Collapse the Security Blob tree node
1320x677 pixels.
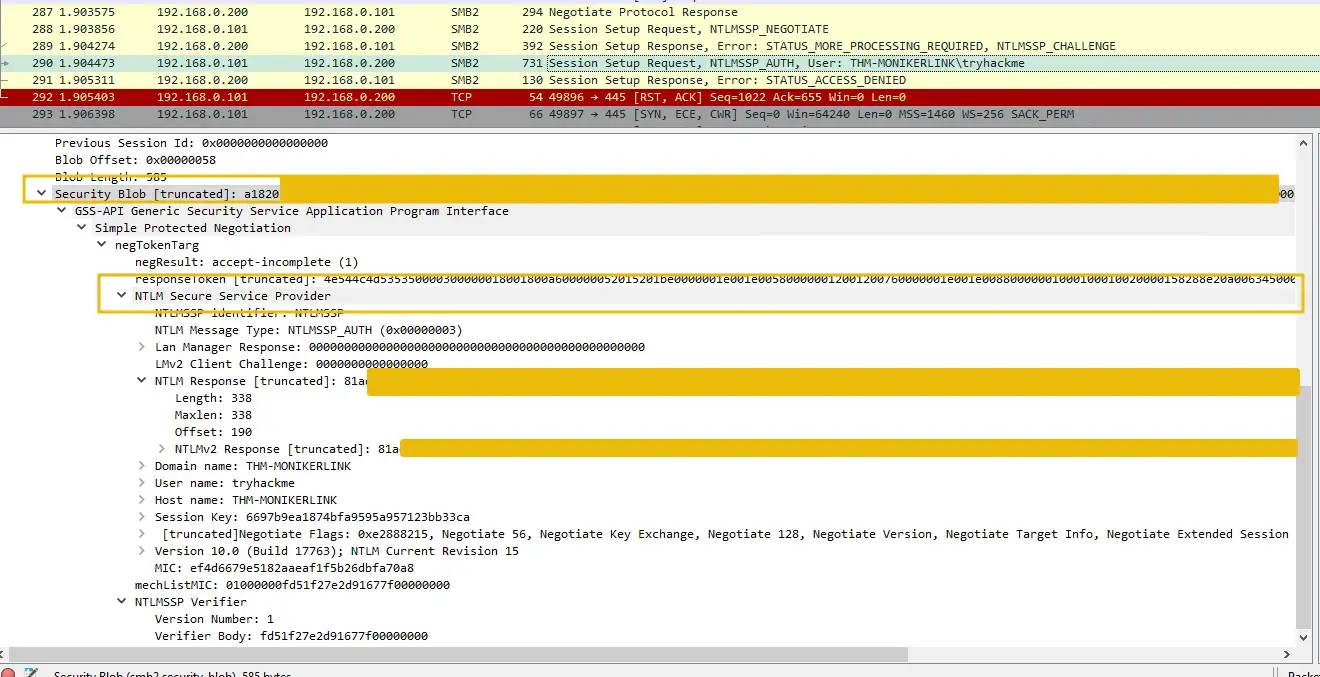(x=41, y=194)
